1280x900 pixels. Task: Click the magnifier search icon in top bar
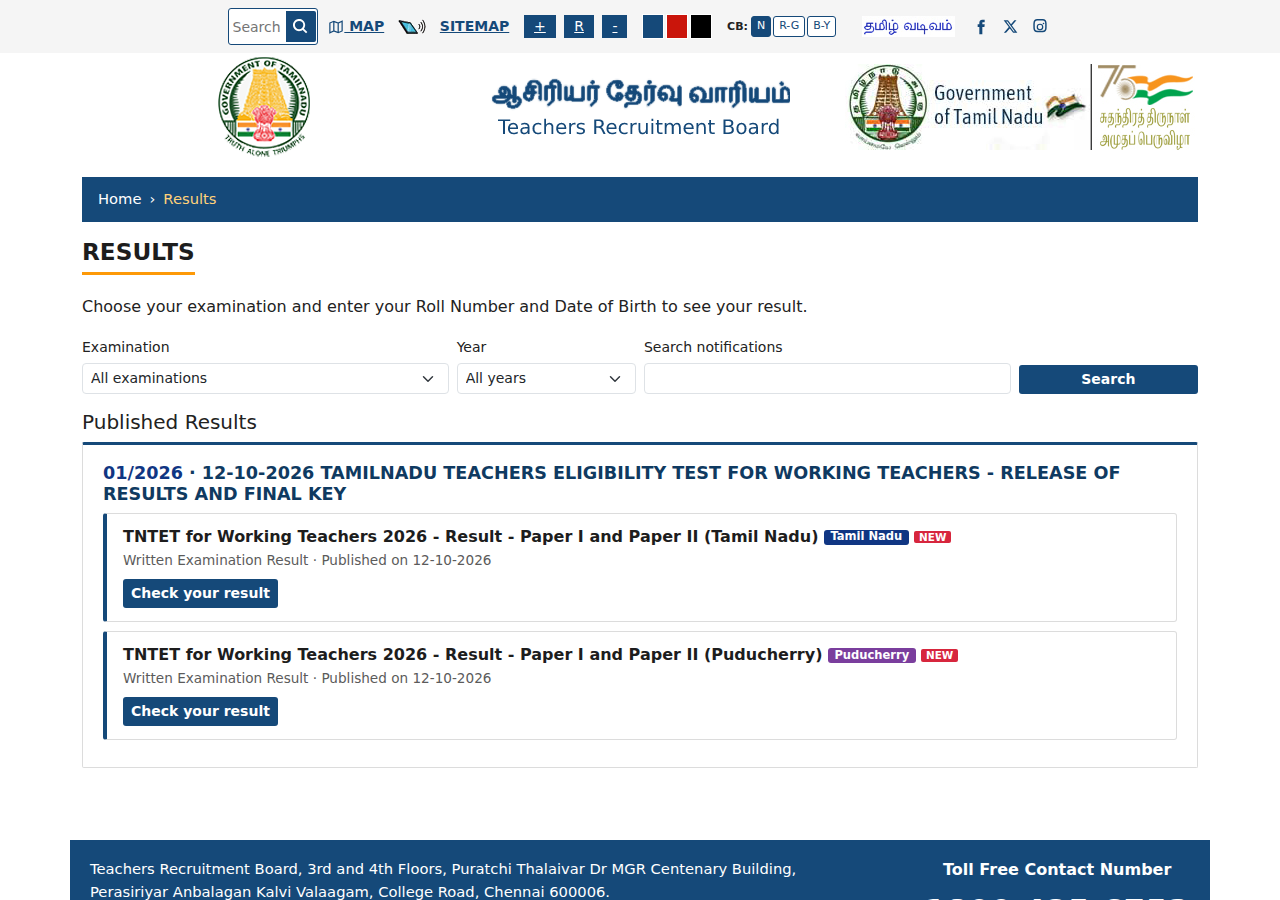[301, 26]
